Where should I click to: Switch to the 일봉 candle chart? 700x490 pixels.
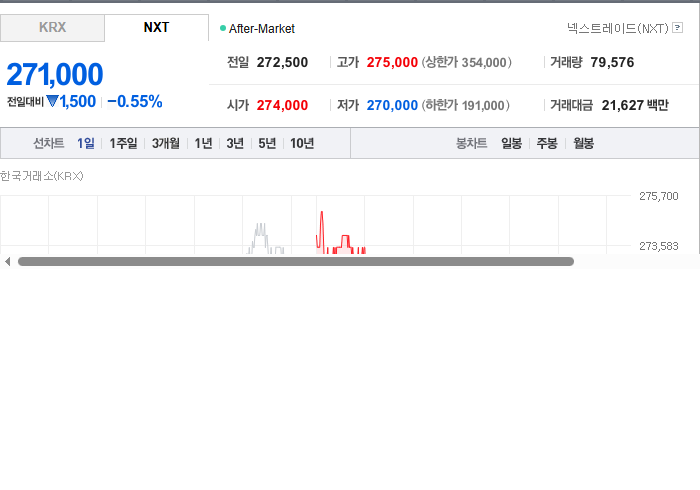511,143
